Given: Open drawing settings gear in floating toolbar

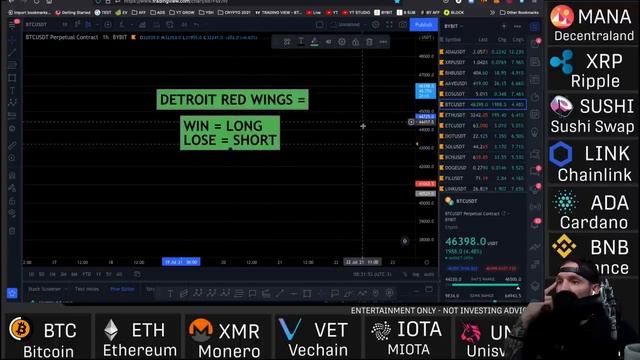Looking at the screenshot, I should 342,42.
